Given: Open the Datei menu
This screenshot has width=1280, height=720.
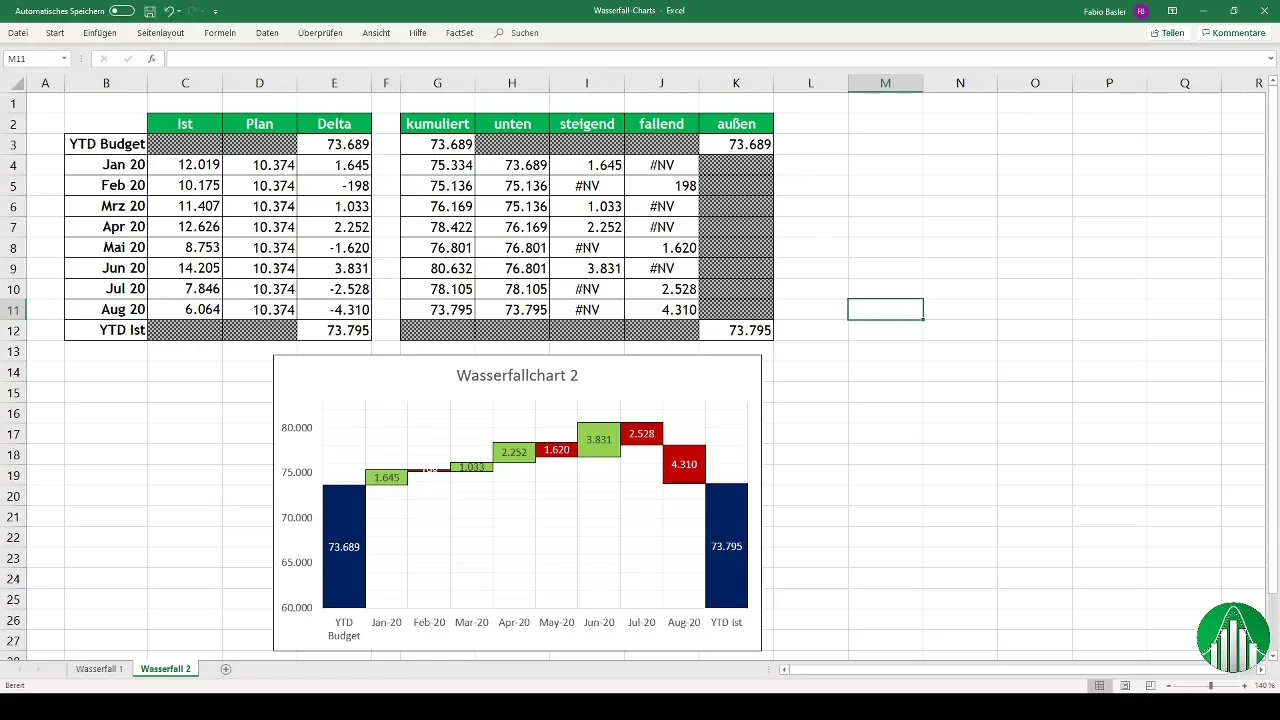Looking at the screenshot, I should click(x=18, y=33).
